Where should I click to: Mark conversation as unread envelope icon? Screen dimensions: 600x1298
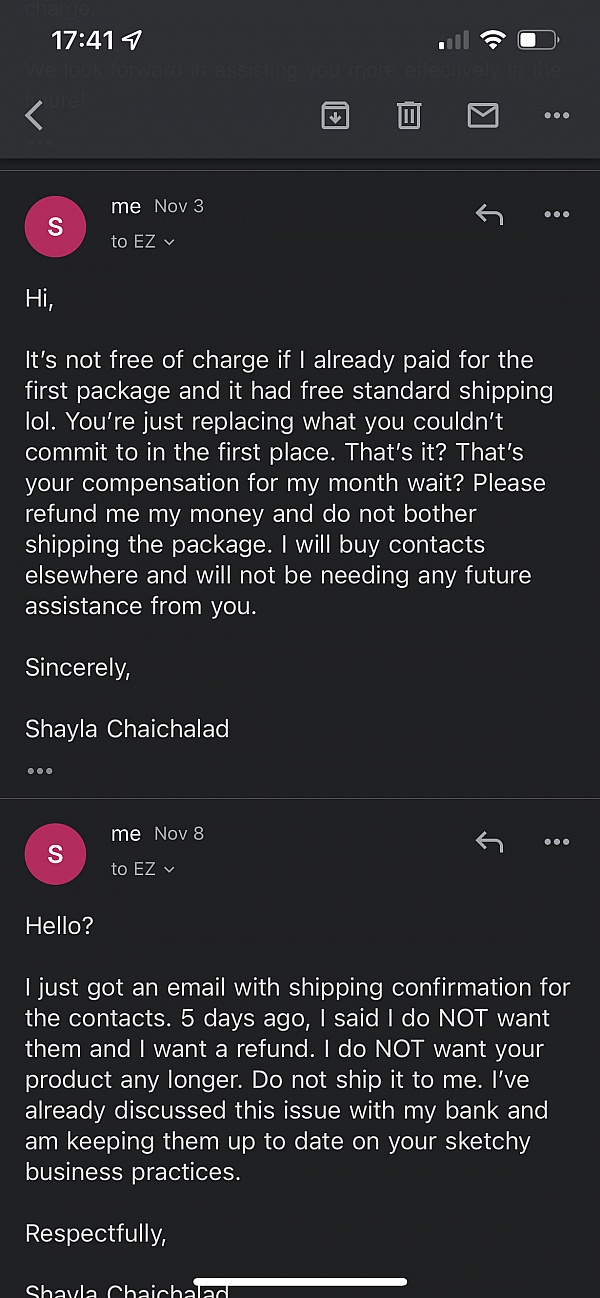click(483, 116)
